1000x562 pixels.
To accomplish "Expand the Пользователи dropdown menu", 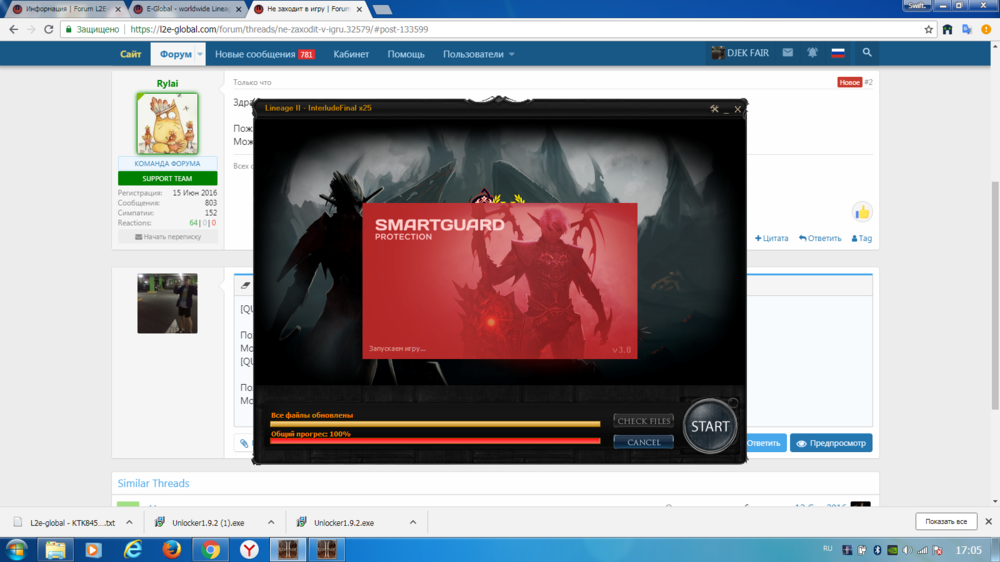I will tap(478, 54).
